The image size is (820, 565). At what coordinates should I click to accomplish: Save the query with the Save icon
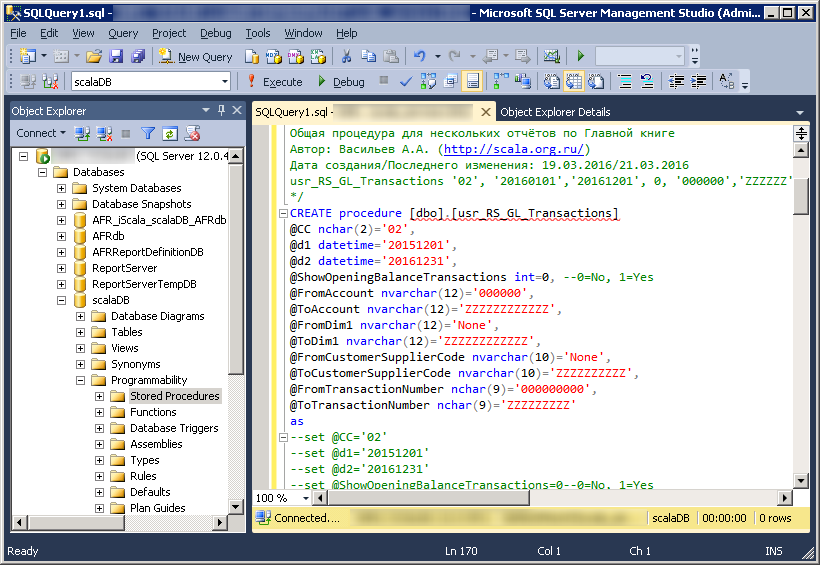point(116,56)
